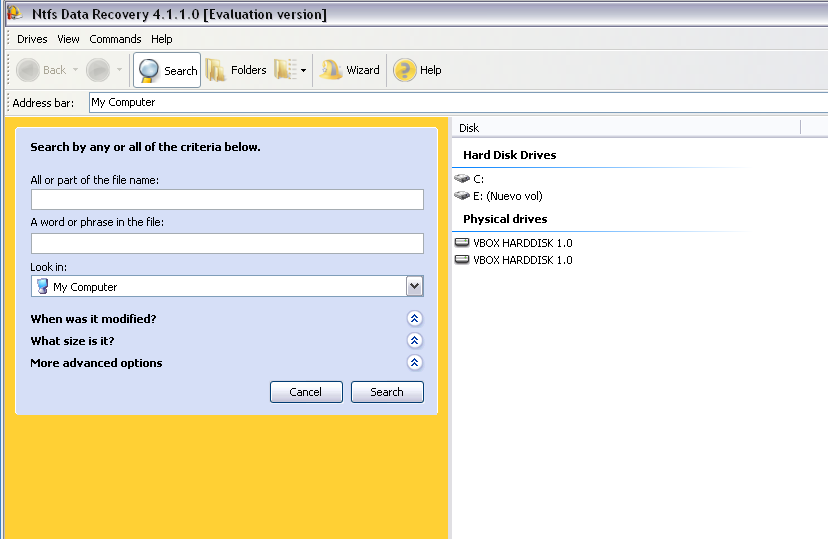Click the My Computer icon in Look in
The height and width of the screenshot is (539, 828).
coord(42,286)
